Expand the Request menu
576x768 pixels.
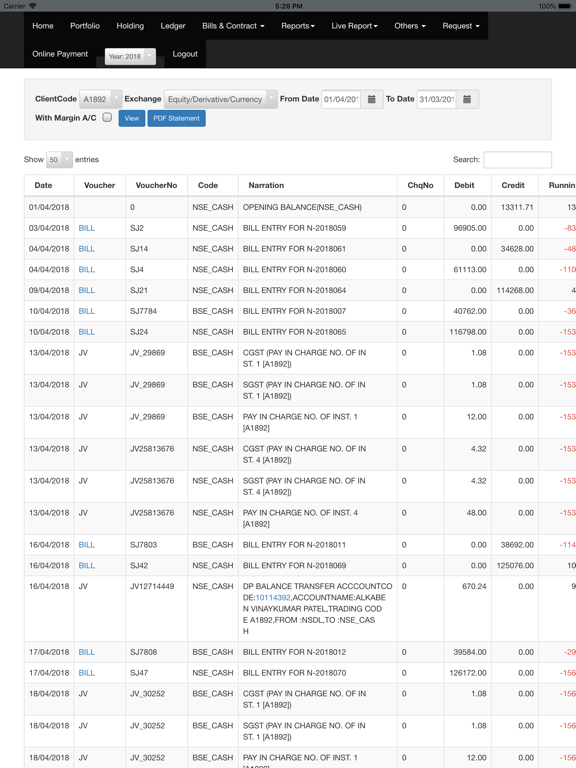[x=461, y=26]
